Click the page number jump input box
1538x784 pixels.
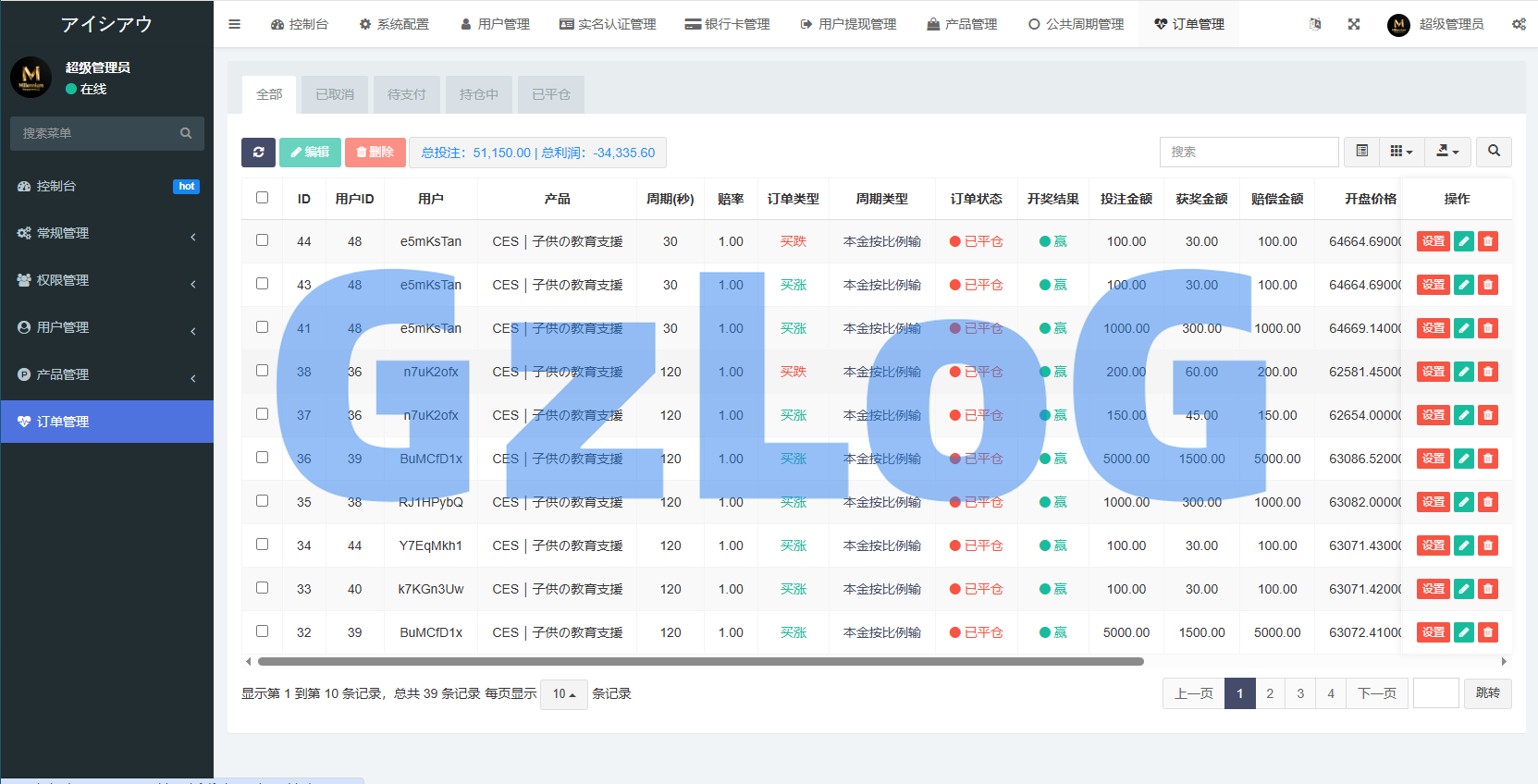tap(1436, 693)
